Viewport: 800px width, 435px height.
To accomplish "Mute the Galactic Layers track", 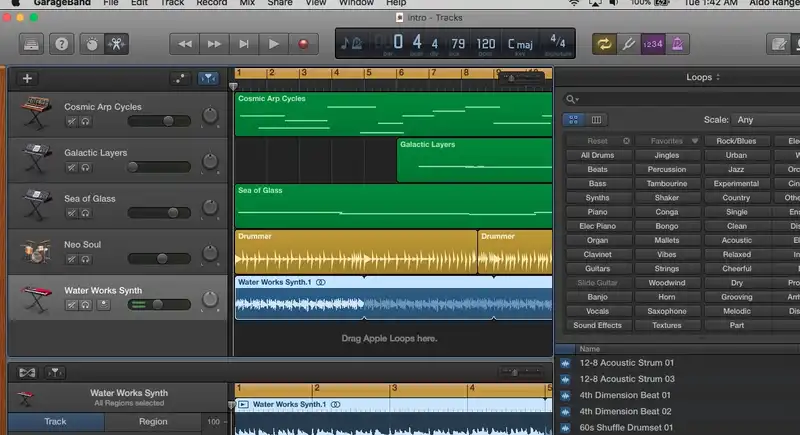I will coord(72,167).
